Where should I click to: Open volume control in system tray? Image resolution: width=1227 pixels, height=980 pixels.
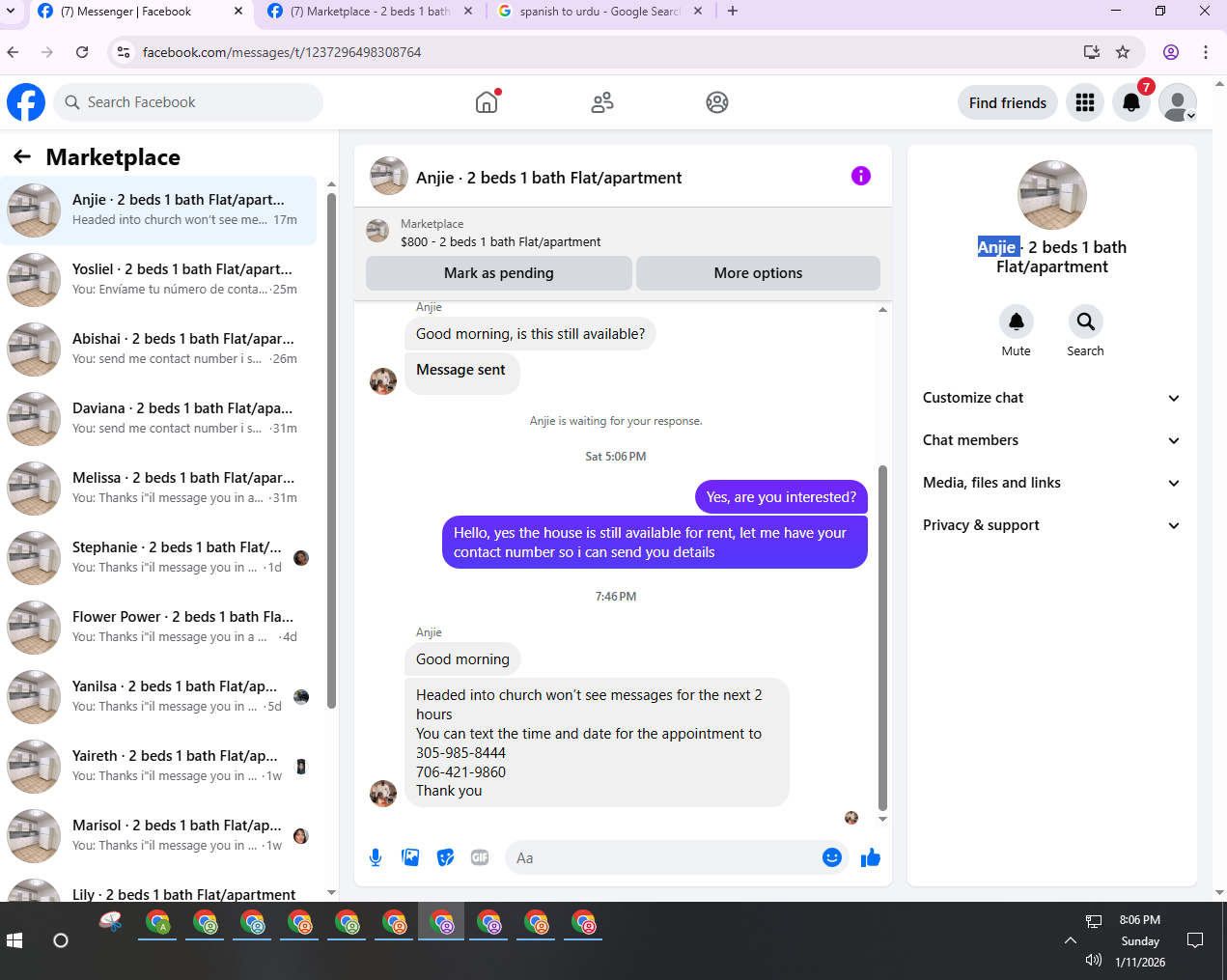[1094, 960]
